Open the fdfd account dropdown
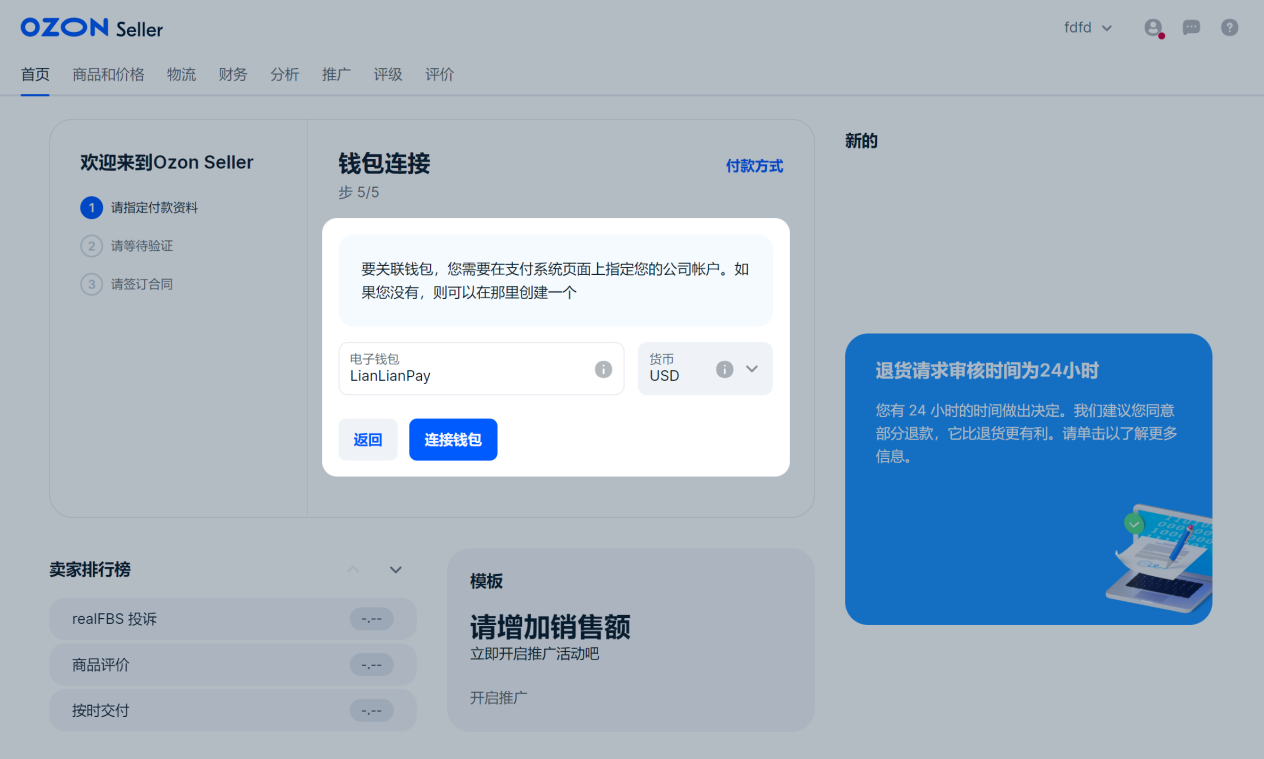This screenshot has width=1264, height=759. 1088,27
